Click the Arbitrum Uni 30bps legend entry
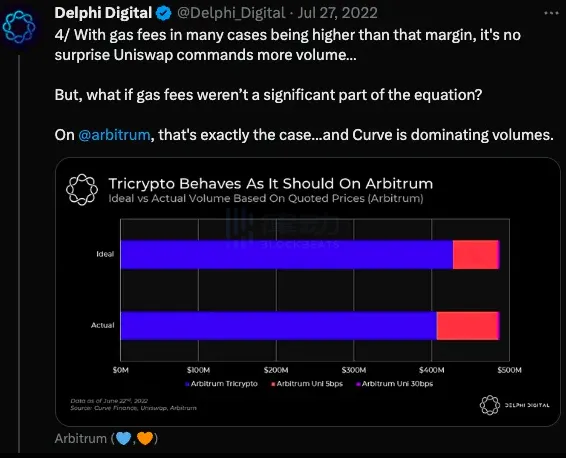Viewport: 566px width, 458px height. pyautogui.click(x=395, y=384)
